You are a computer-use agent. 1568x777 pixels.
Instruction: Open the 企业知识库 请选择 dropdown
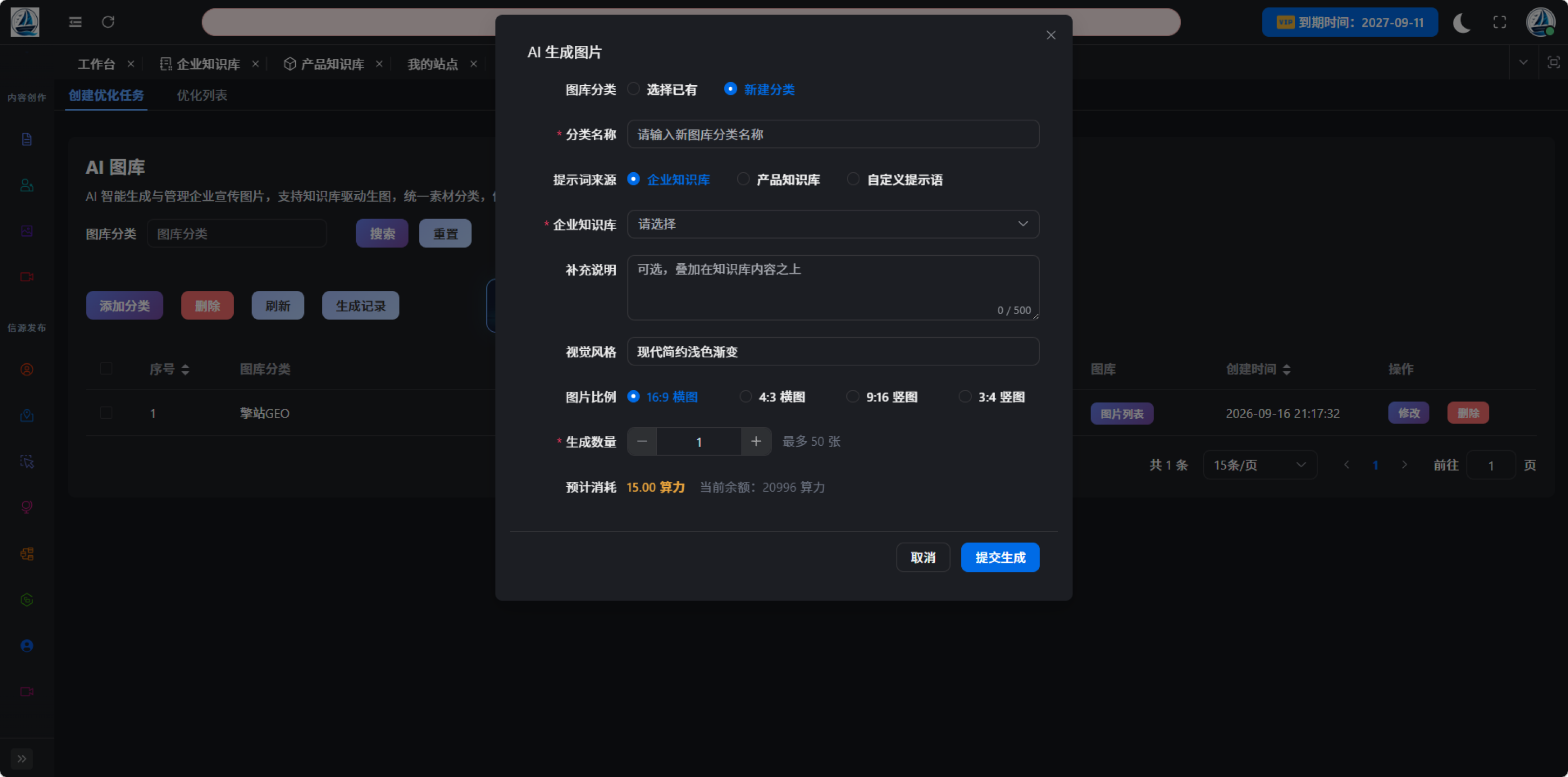[833, 224]
